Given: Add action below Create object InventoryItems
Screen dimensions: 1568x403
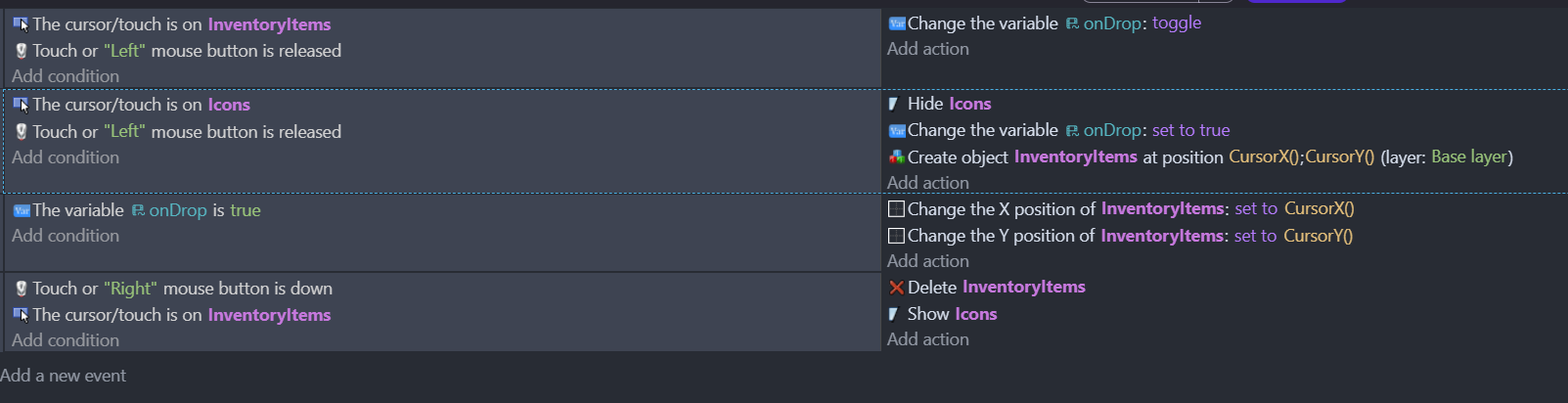Looking at the screenshot, I should pos(927,183).
